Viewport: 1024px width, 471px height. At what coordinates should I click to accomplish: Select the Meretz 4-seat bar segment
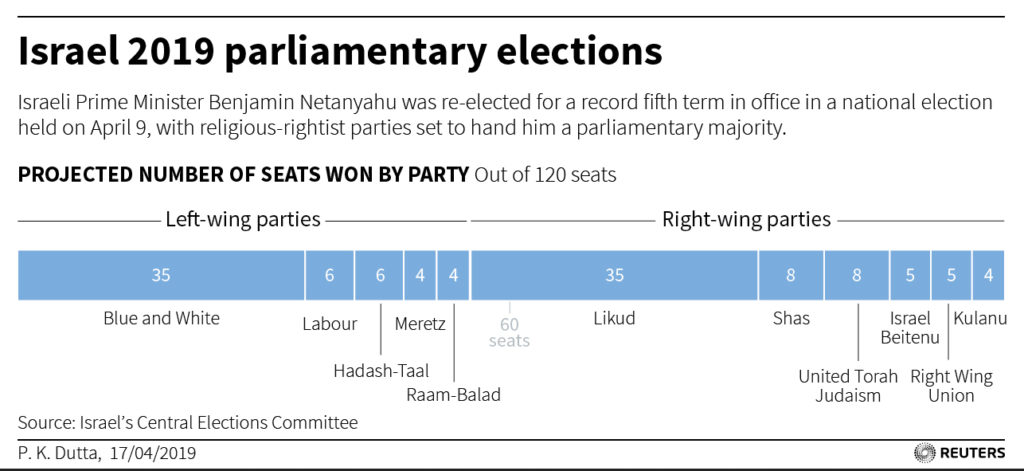click(x=420, y=276)
